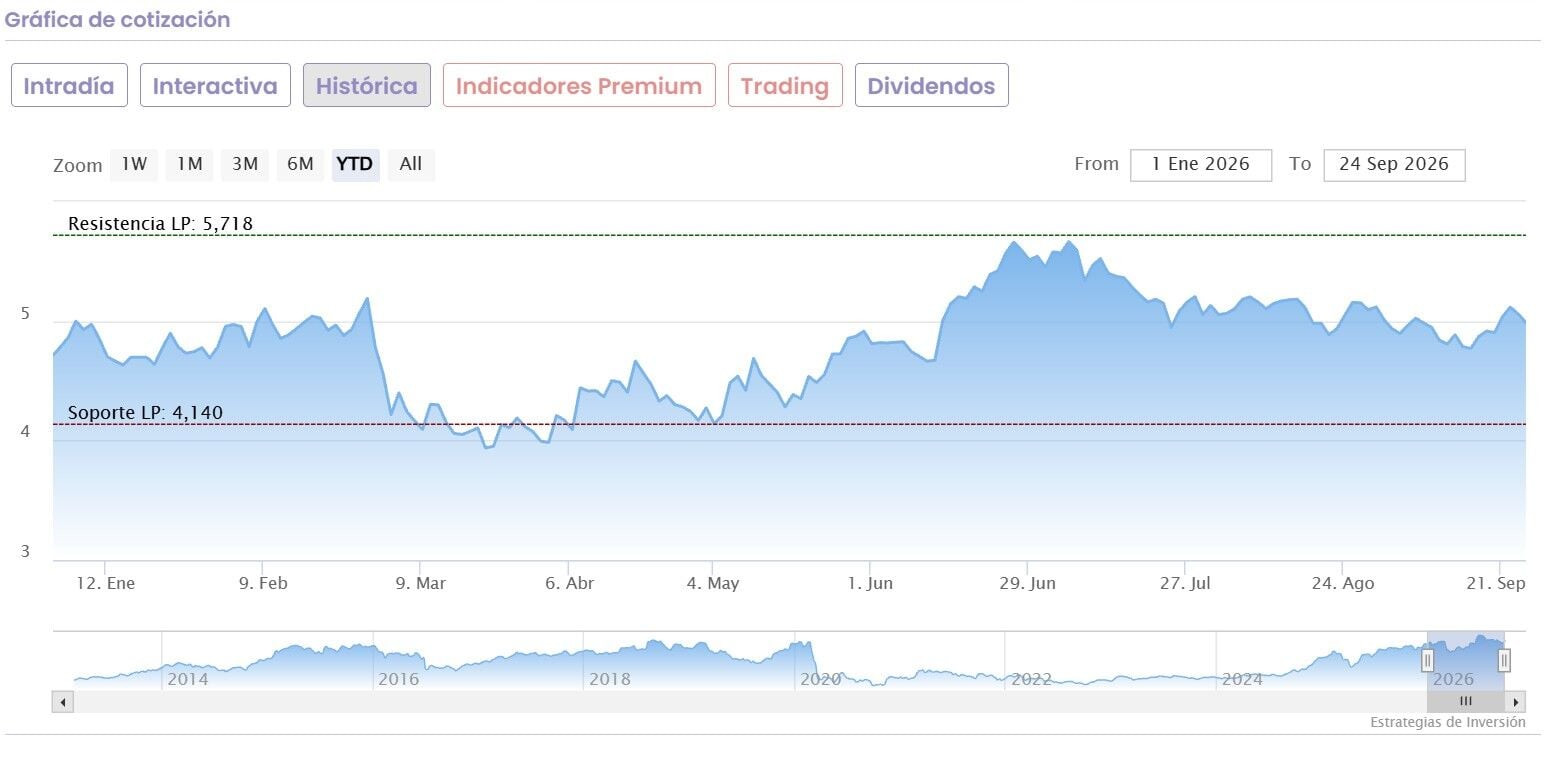This screenshot has width=1548, height=773.
Task: Click the right scroll arrow of navigator
Action: [1516, 702]
